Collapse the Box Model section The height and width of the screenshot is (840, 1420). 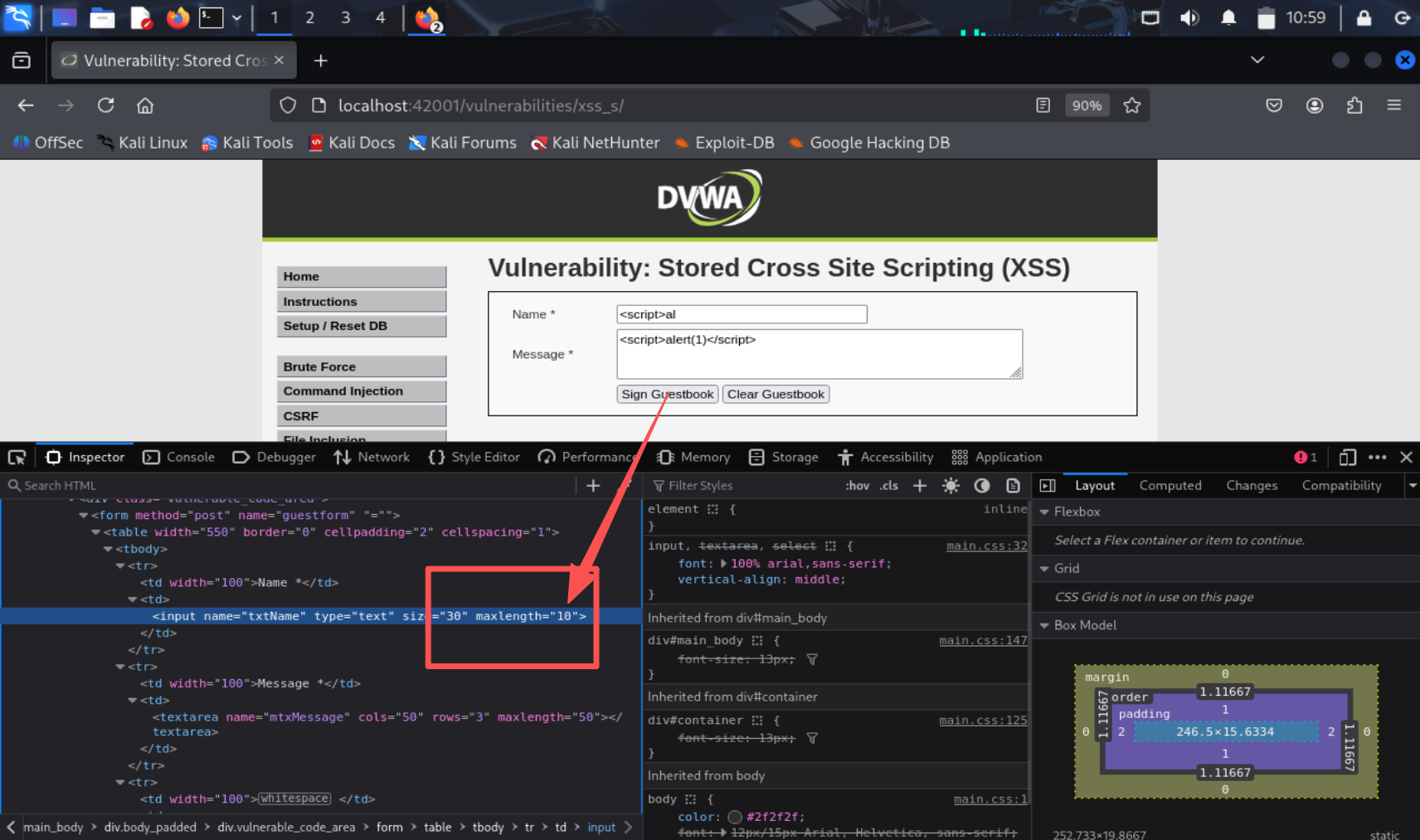click(1044, 625)
